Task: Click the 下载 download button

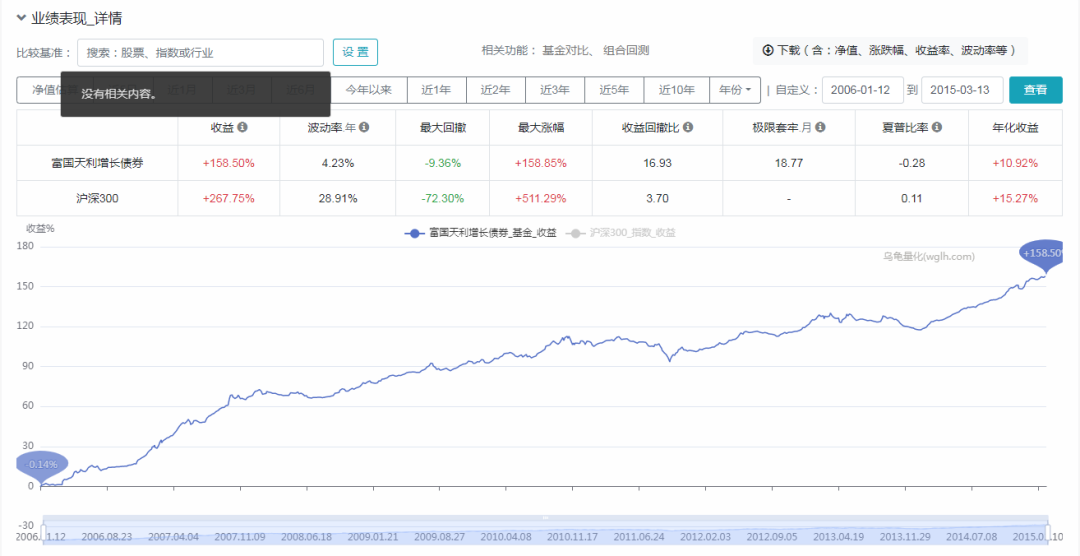Action: point(890,50)
